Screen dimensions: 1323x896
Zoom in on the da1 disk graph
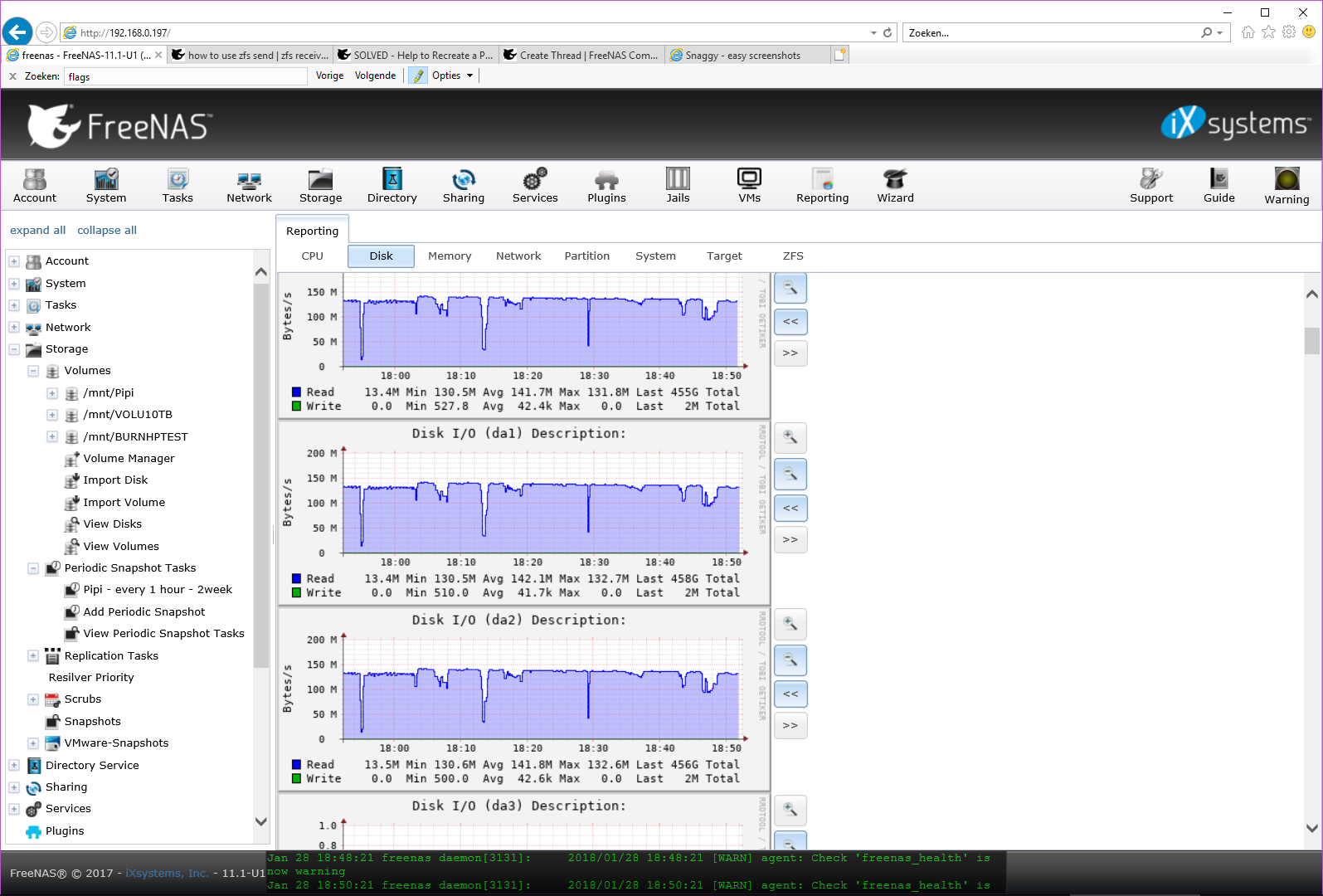click(790, 437)
